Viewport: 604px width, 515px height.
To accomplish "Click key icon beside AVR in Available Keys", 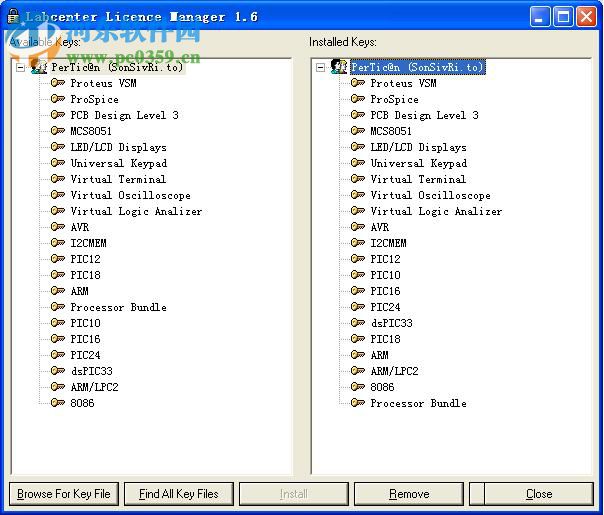I will pos(58,227).
